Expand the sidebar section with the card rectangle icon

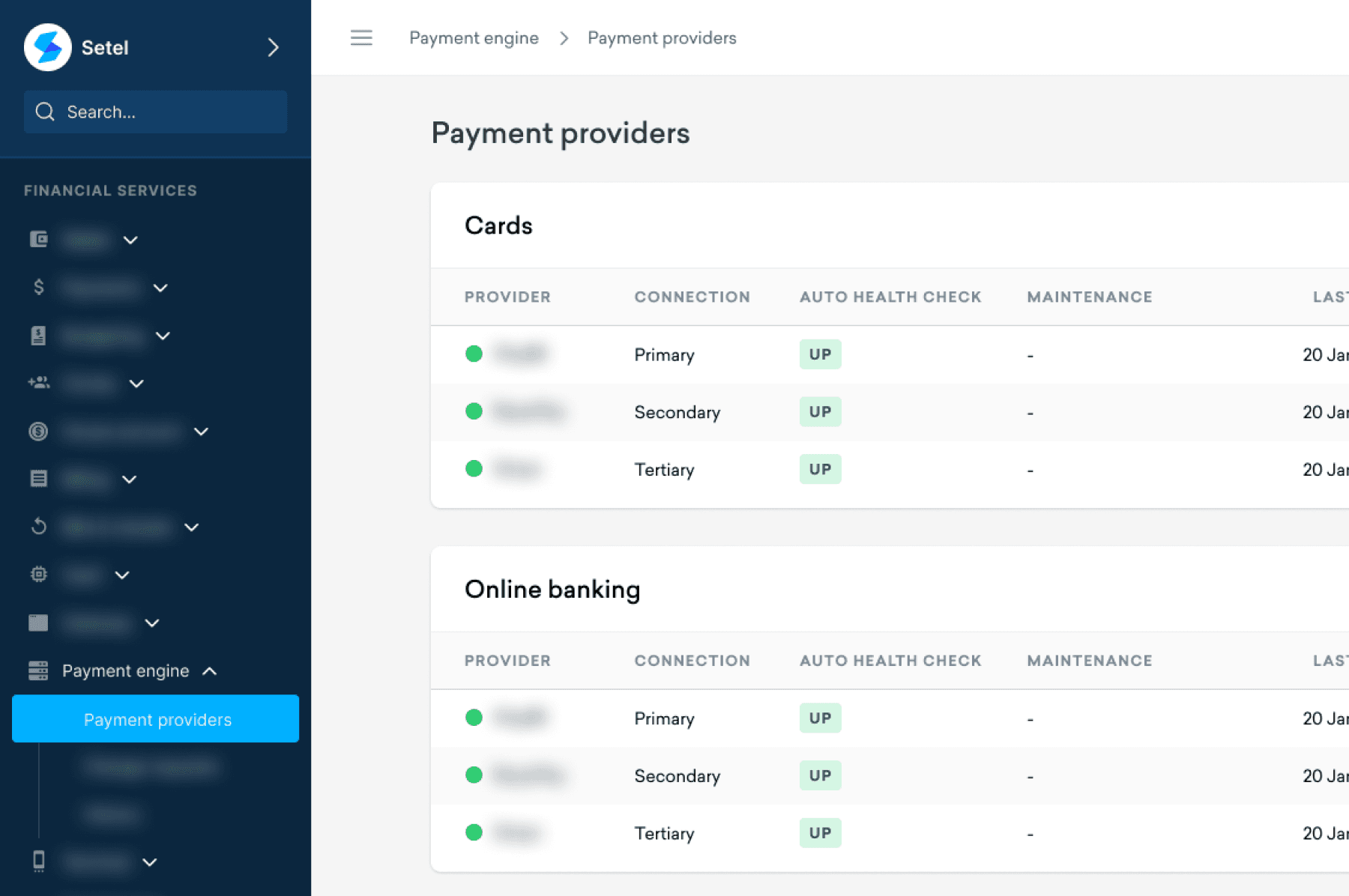[x=152, y=623]
